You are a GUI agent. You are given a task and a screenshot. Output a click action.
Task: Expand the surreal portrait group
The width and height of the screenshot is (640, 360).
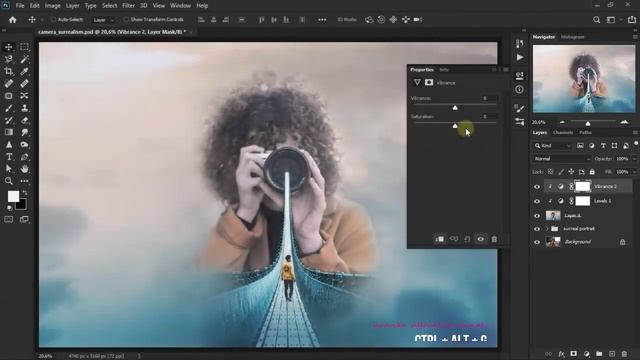point(547,229)
